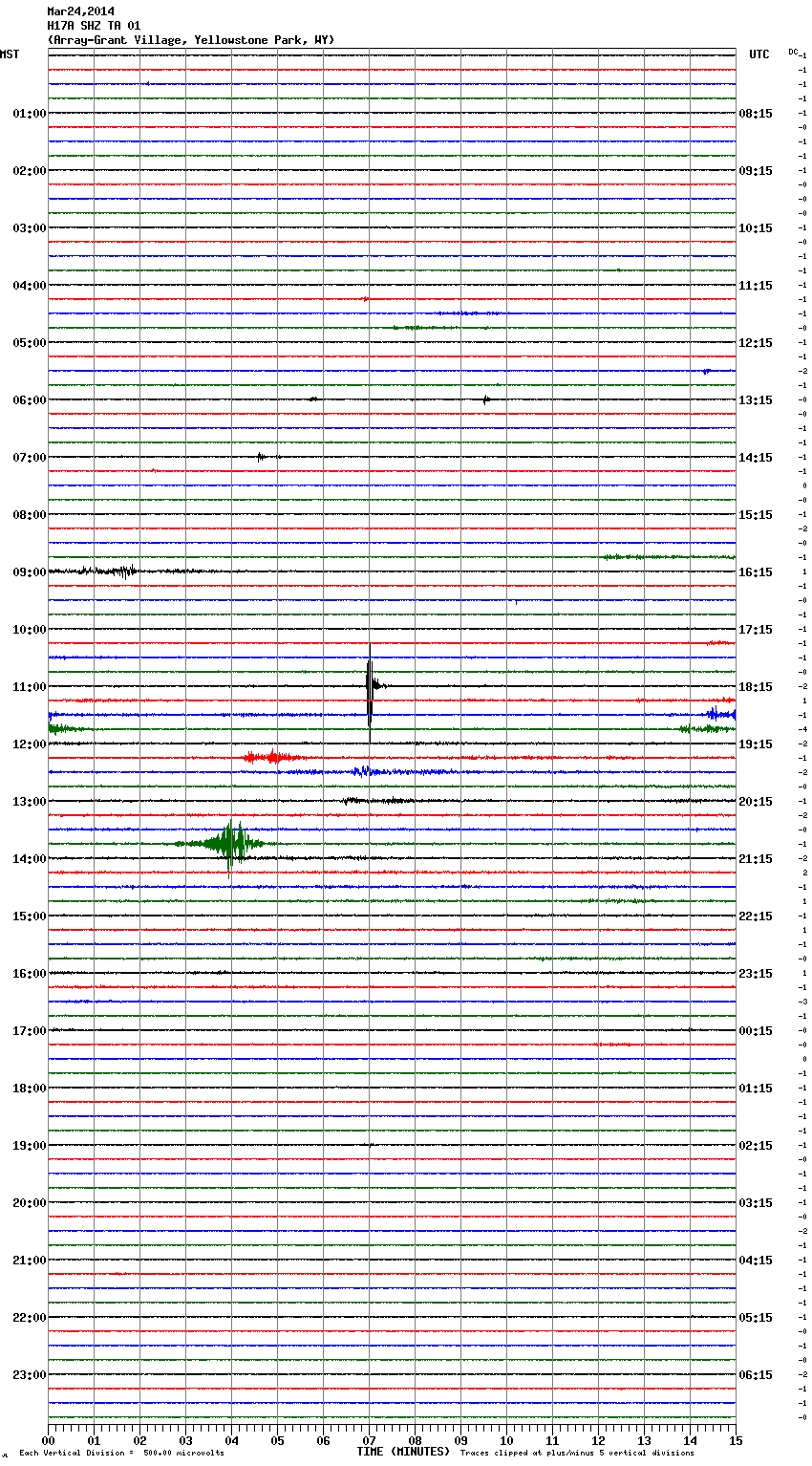Image resolution: width=812 pixels, height=1466 pixels.
Task: Click the Array-Grant Village location subtitle
Action: click(191, 40)
